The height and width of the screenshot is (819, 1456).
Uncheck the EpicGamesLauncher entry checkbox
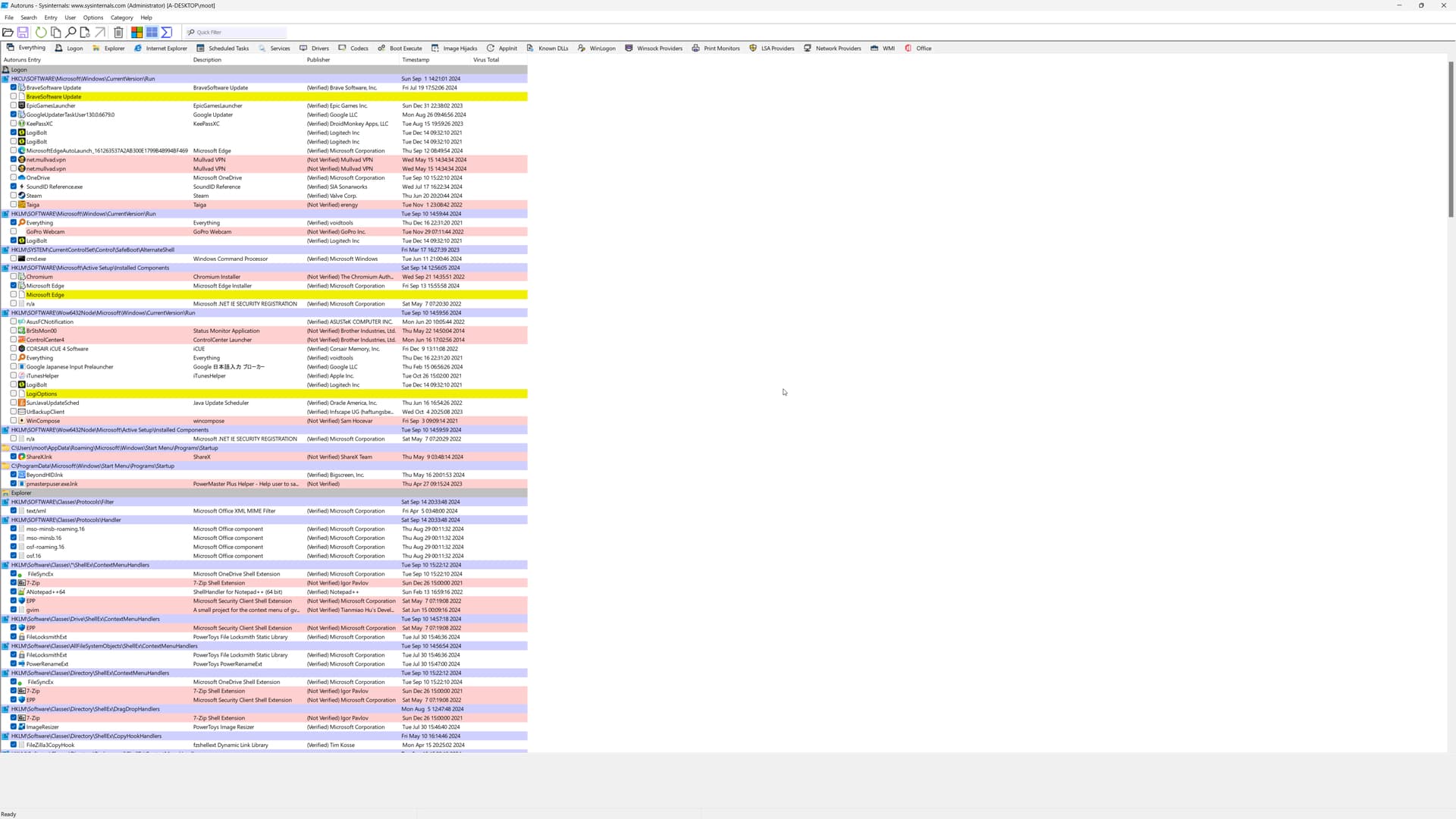(x=14, y=105)
